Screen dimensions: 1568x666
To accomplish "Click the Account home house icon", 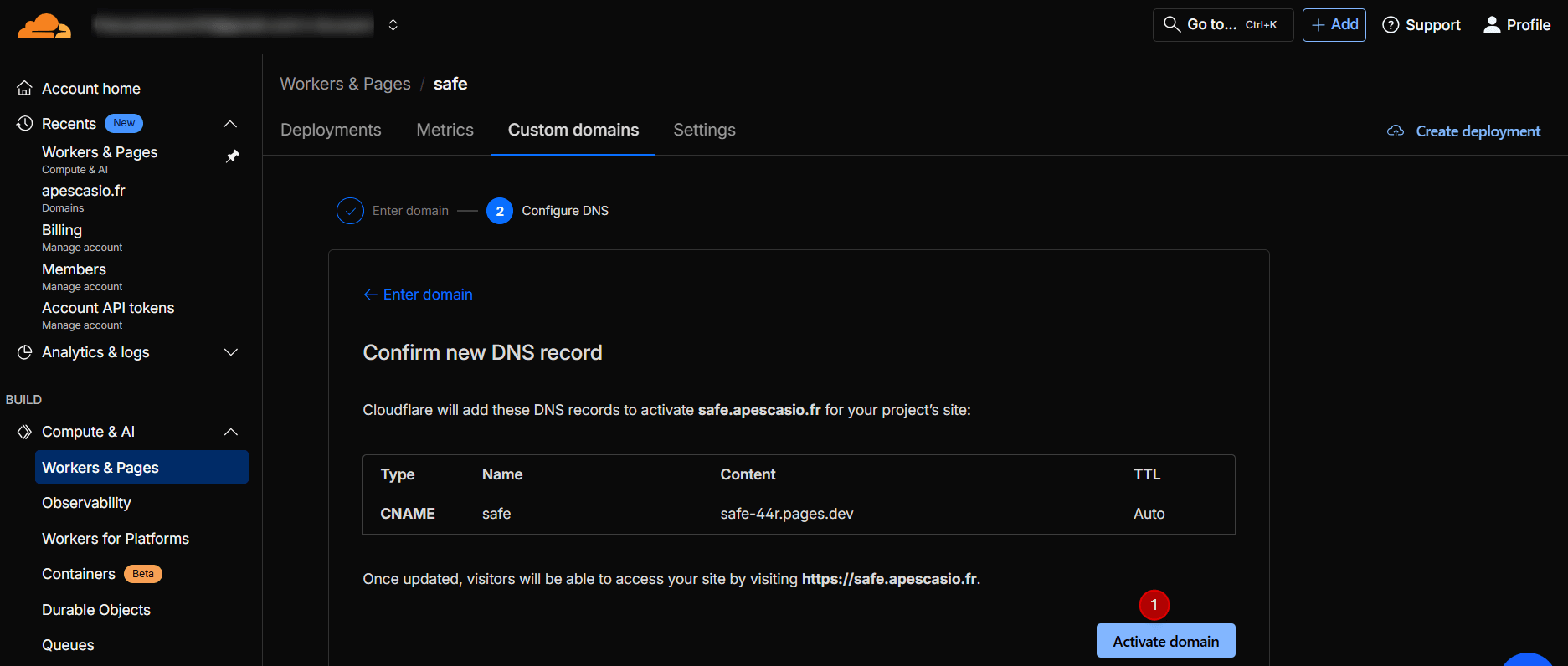I will click(x=25, y=89).
